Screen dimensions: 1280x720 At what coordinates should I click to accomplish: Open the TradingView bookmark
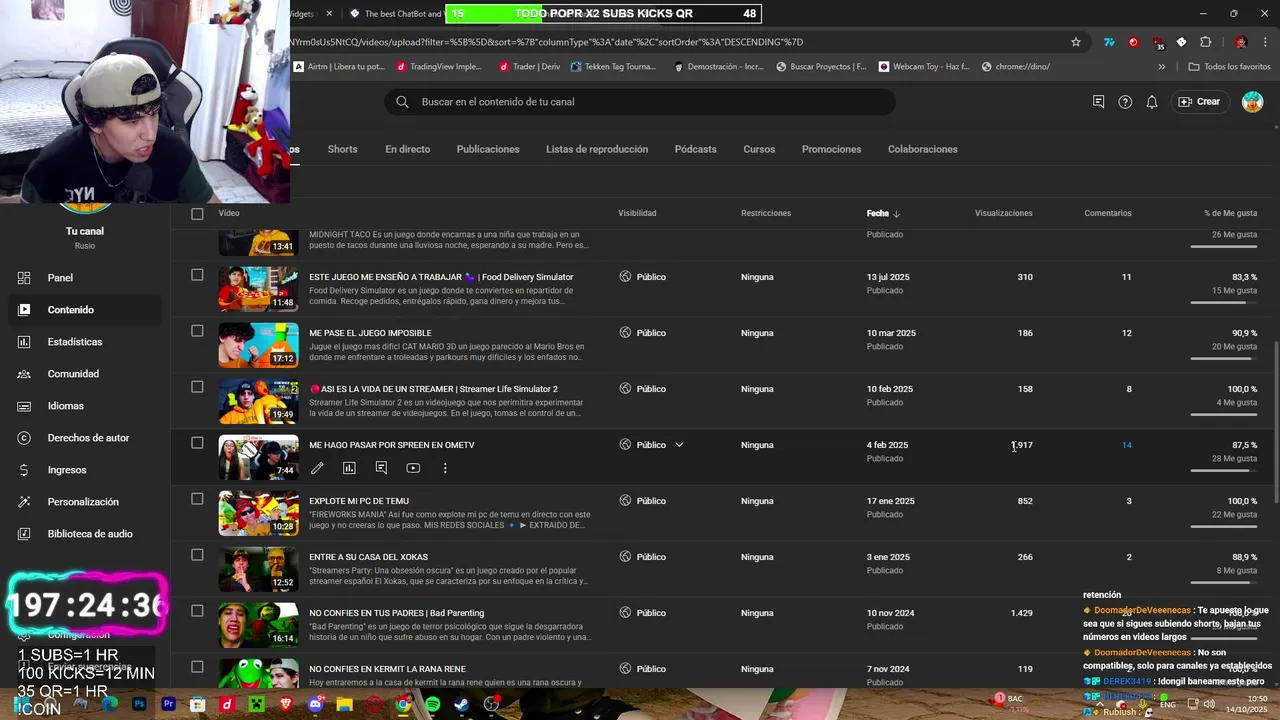click(439, 67)
